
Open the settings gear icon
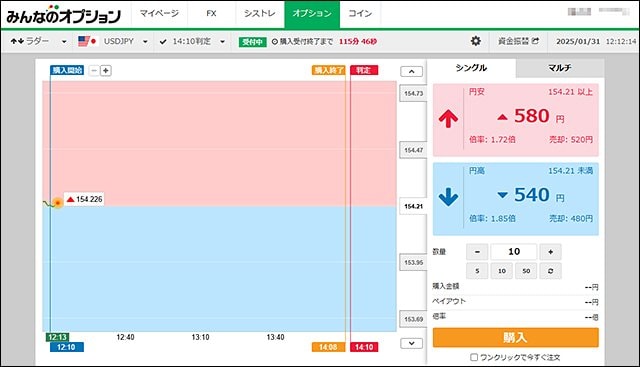[476, 41]
